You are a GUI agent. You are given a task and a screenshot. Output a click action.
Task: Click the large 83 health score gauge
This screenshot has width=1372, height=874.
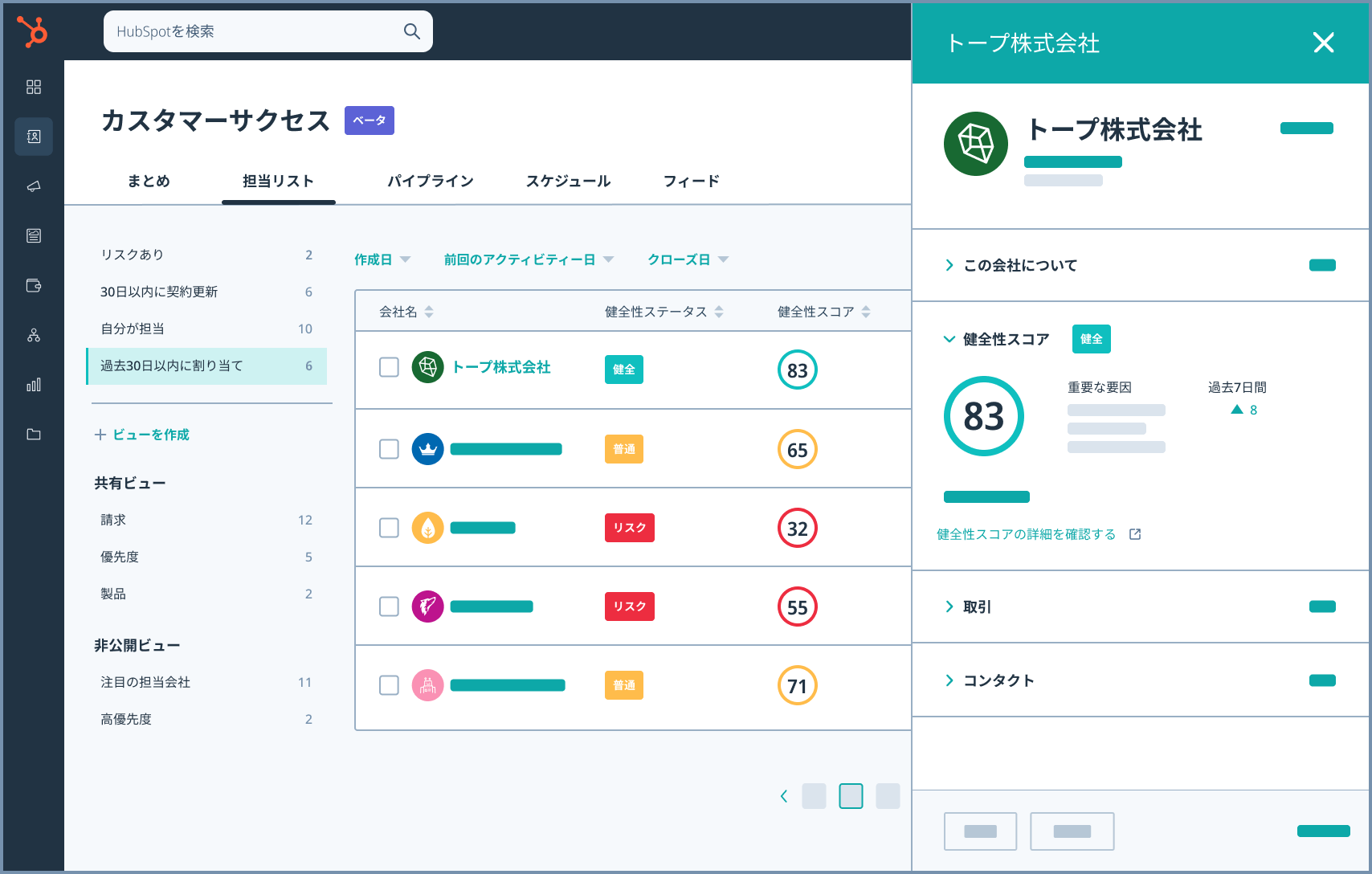point(984,416)
